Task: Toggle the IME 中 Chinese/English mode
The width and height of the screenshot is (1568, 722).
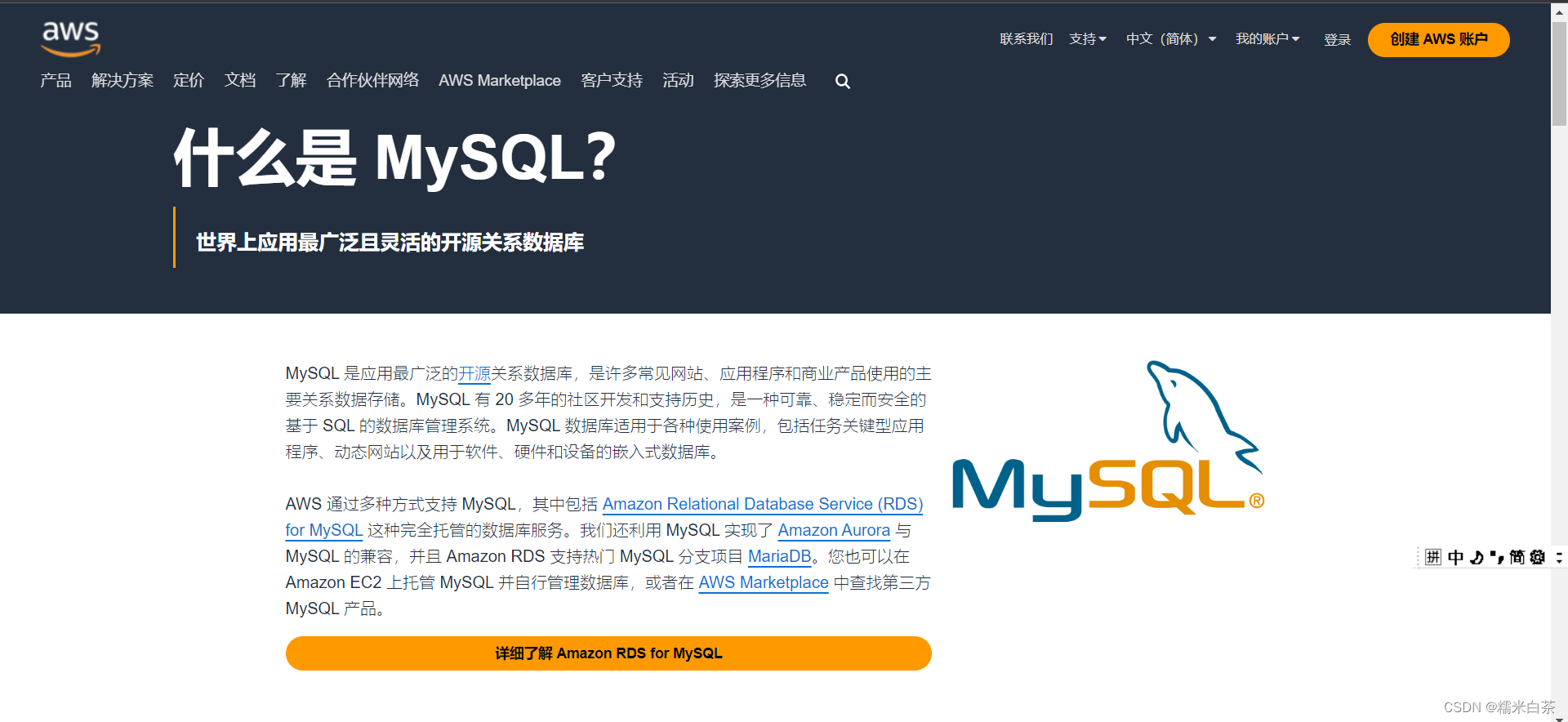Action: click(1455, 557)
